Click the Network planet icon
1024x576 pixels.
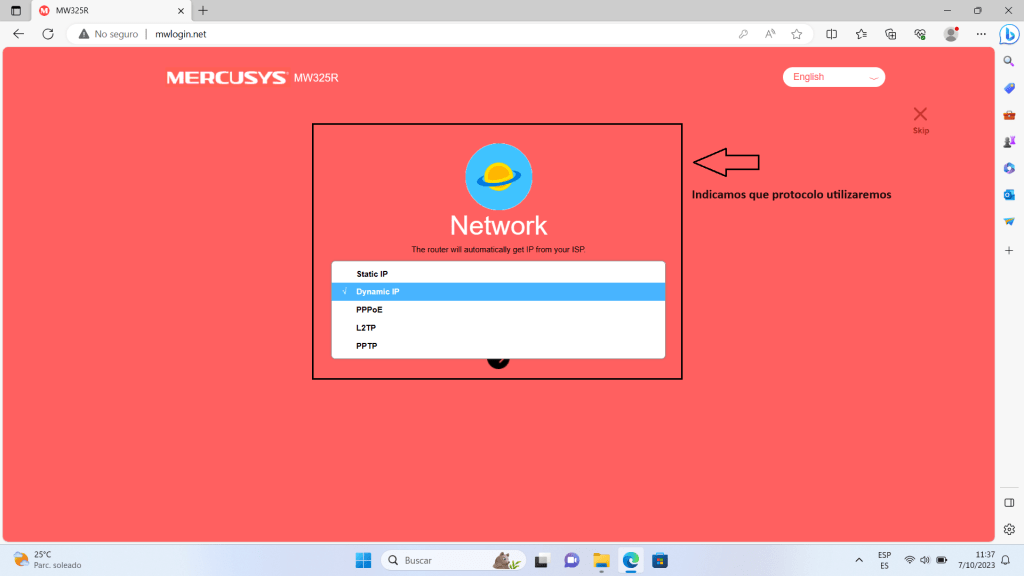pos(498,176)
